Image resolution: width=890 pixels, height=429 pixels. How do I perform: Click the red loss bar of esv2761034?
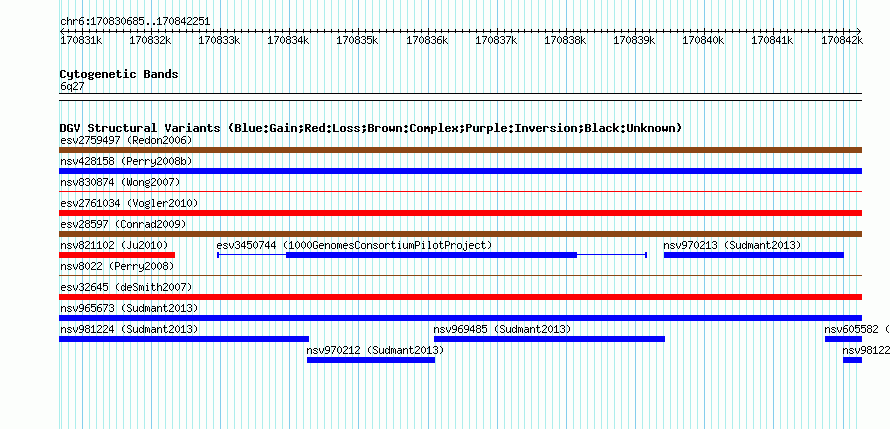460,213
